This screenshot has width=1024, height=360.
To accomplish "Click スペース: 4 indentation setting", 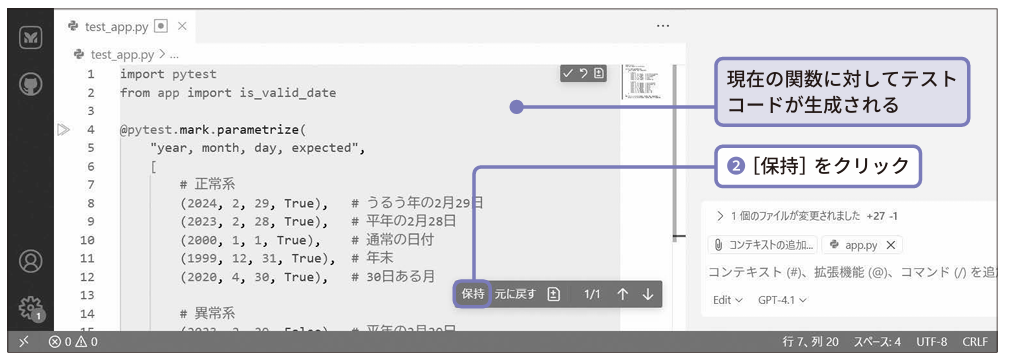I will tap(878, 341).
